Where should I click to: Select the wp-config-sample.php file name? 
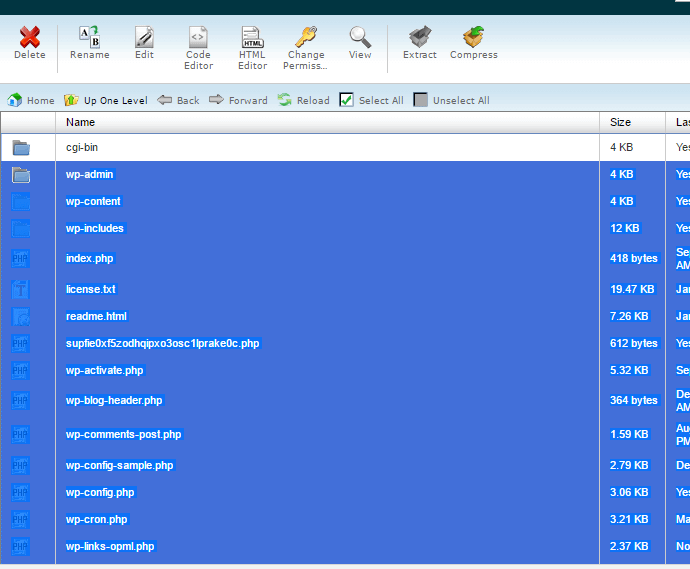(120, 465)
